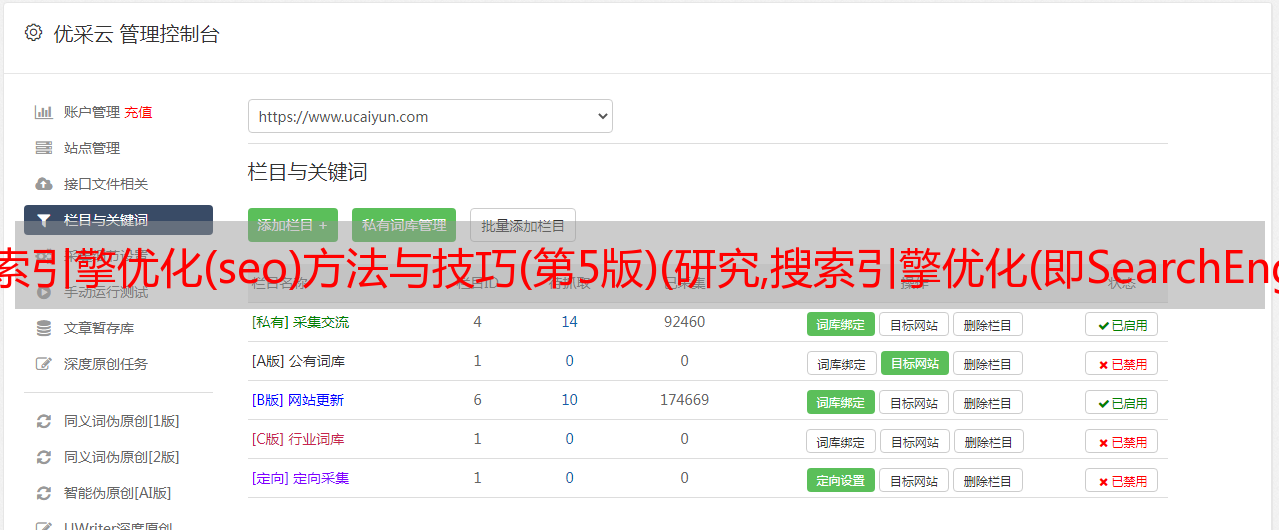Click 目标网站 for 行业词库 row
Screen dimensions: 1279x530
914,441
